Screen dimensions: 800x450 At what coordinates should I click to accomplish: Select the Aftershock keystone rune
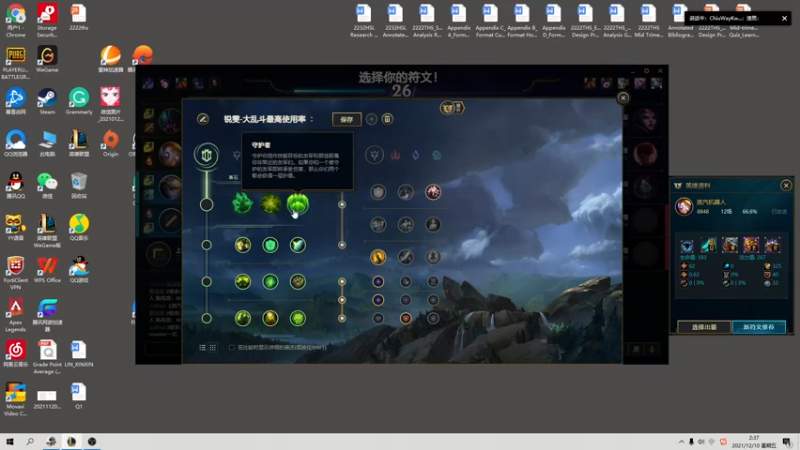pos(270,204)
